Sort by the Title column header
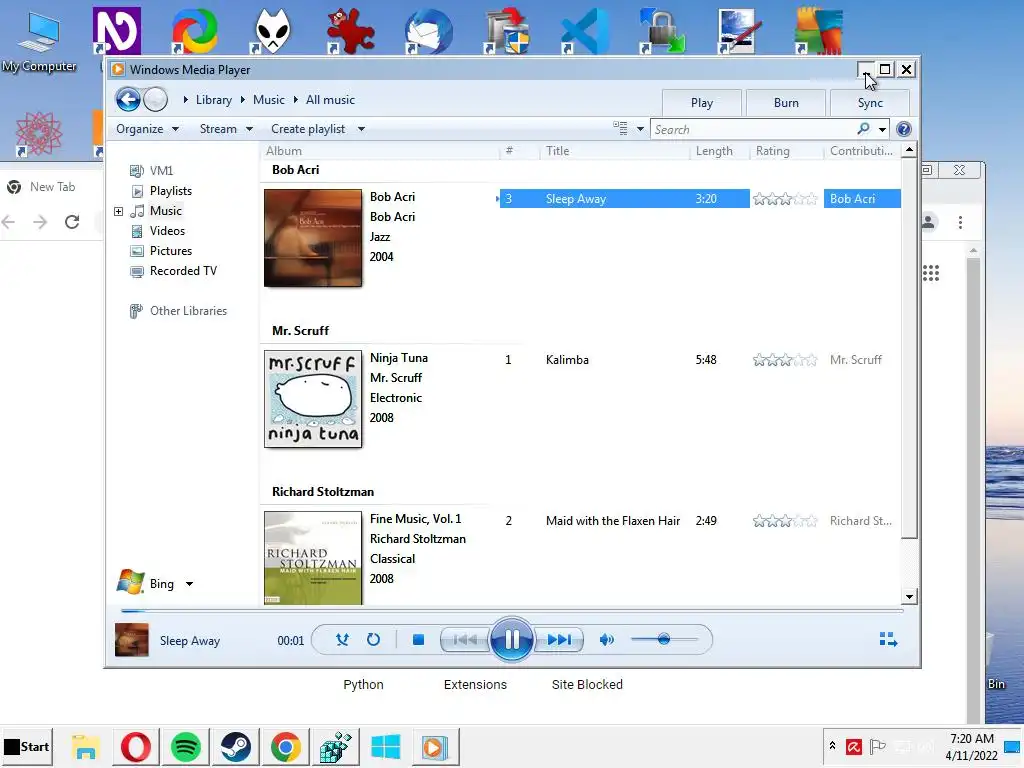The width and height of the screenshot is (1024, 768). point(557,151)
